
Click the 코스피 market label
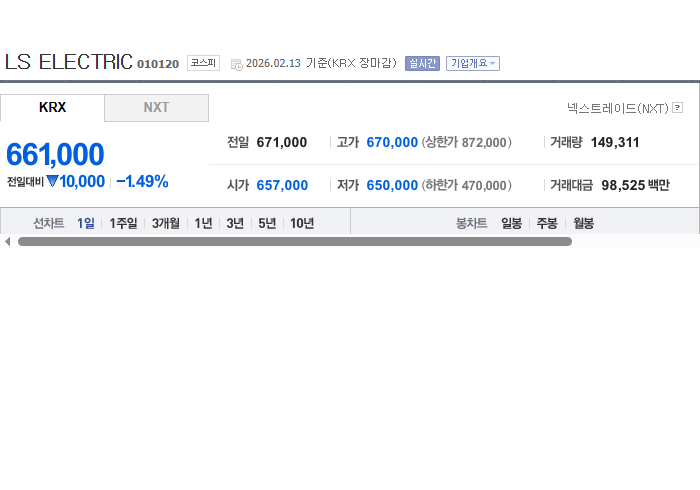[203, 63]
